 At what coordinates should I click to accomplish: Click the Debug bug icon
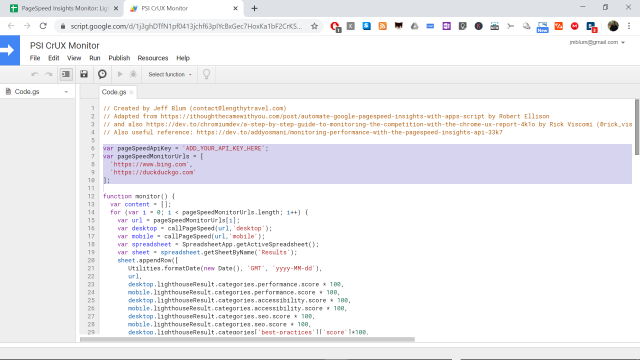click(x=133, y=74)
